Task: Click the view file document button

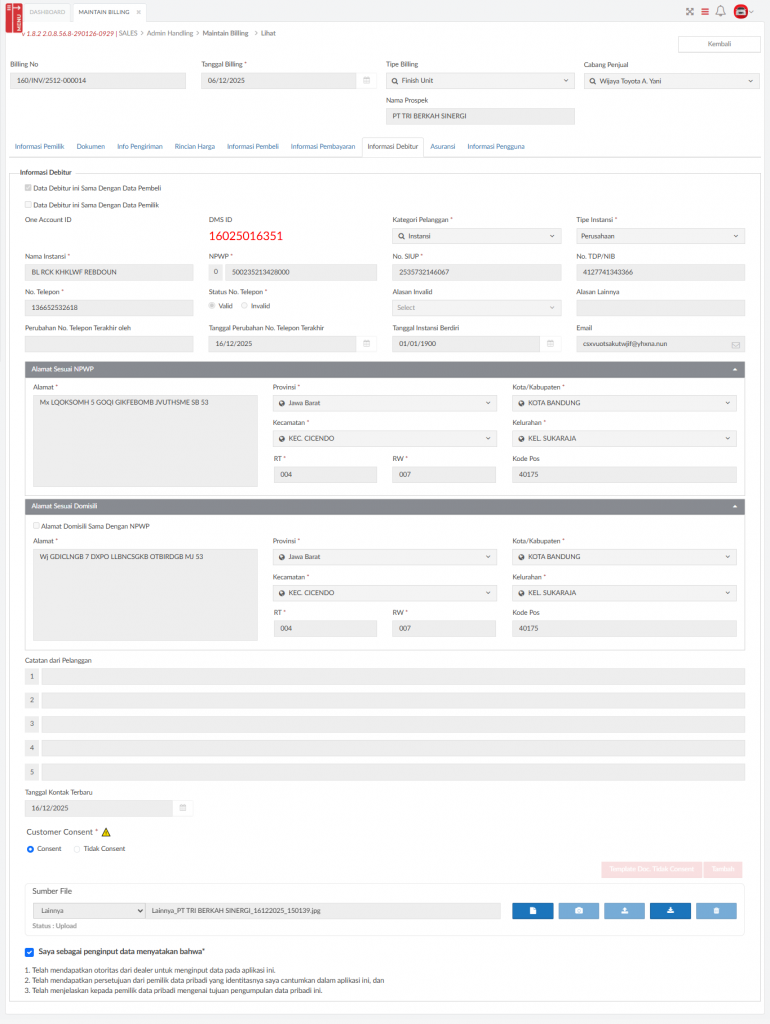Action: coord(533,911)
